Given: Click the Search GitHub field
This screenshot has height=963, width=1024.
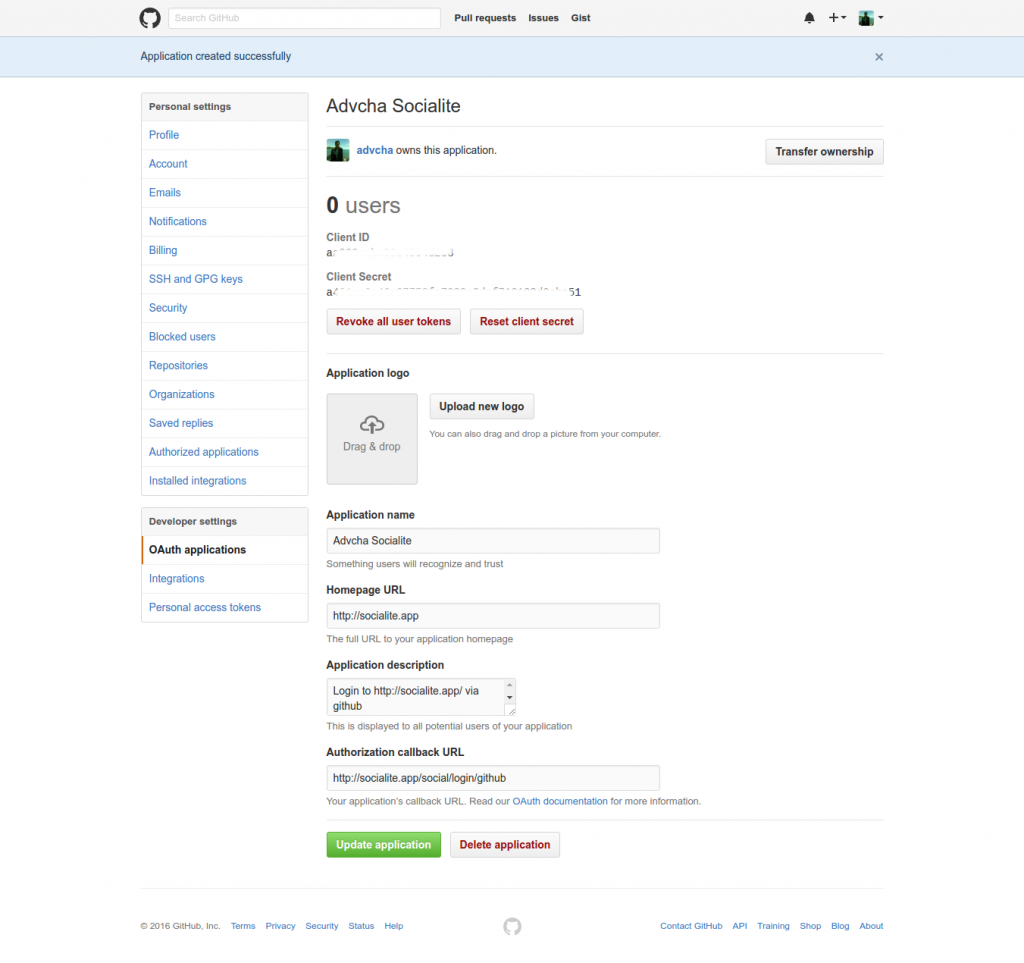Looking at the screenshot, I should (x=304, y=17).
